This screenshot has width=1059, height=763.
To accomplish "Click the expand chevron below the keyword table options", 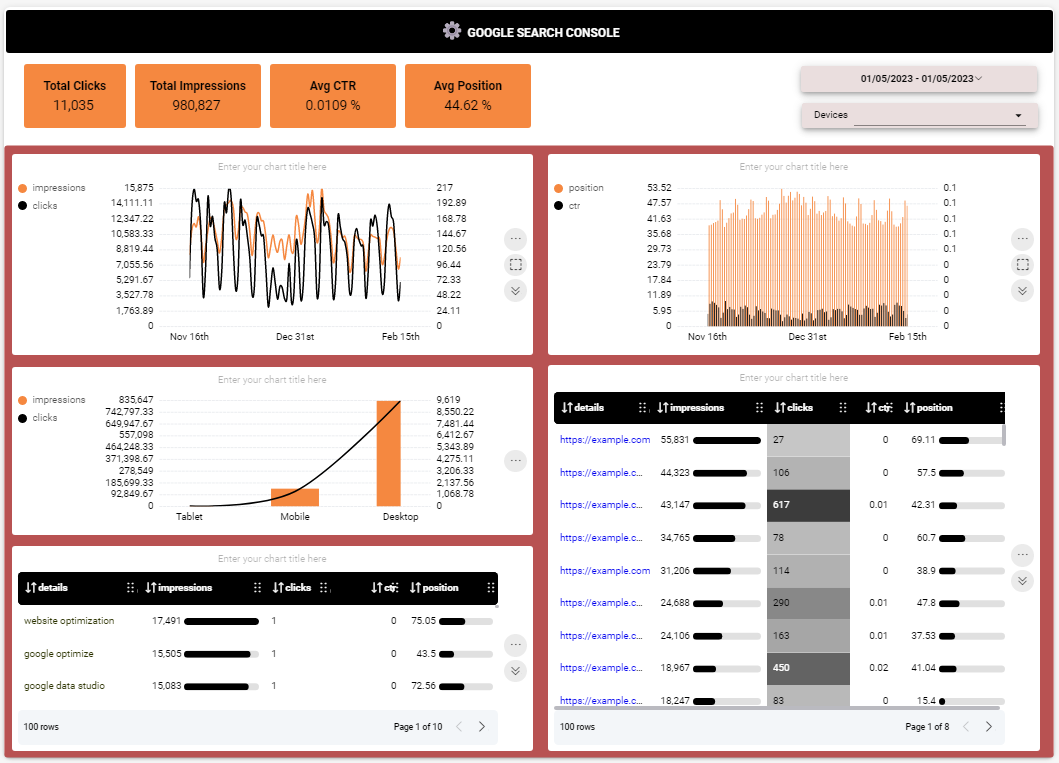I will (x=515, y=671).
